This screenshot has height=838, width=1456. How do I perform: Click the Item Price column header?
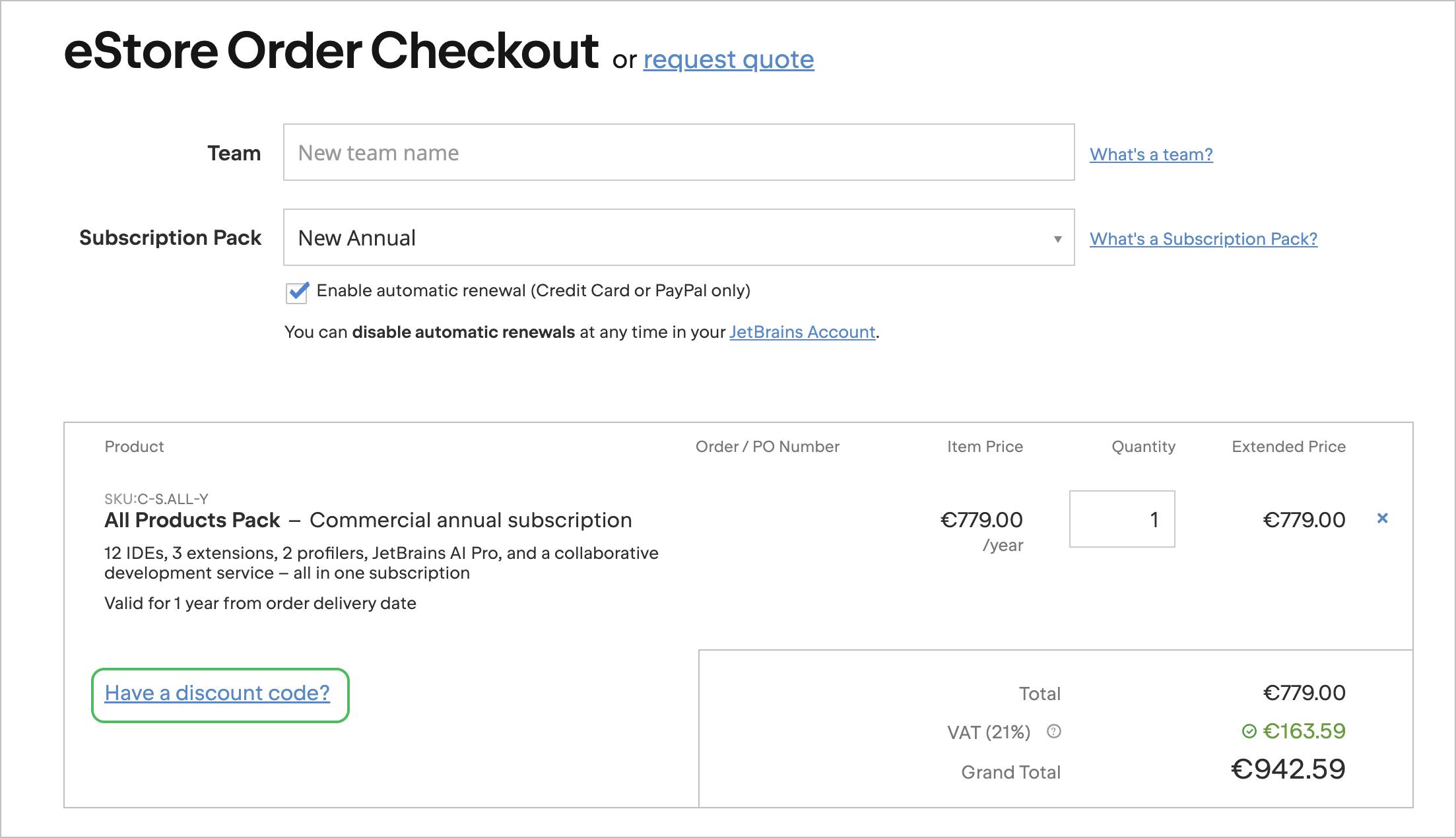click(984, 446)
